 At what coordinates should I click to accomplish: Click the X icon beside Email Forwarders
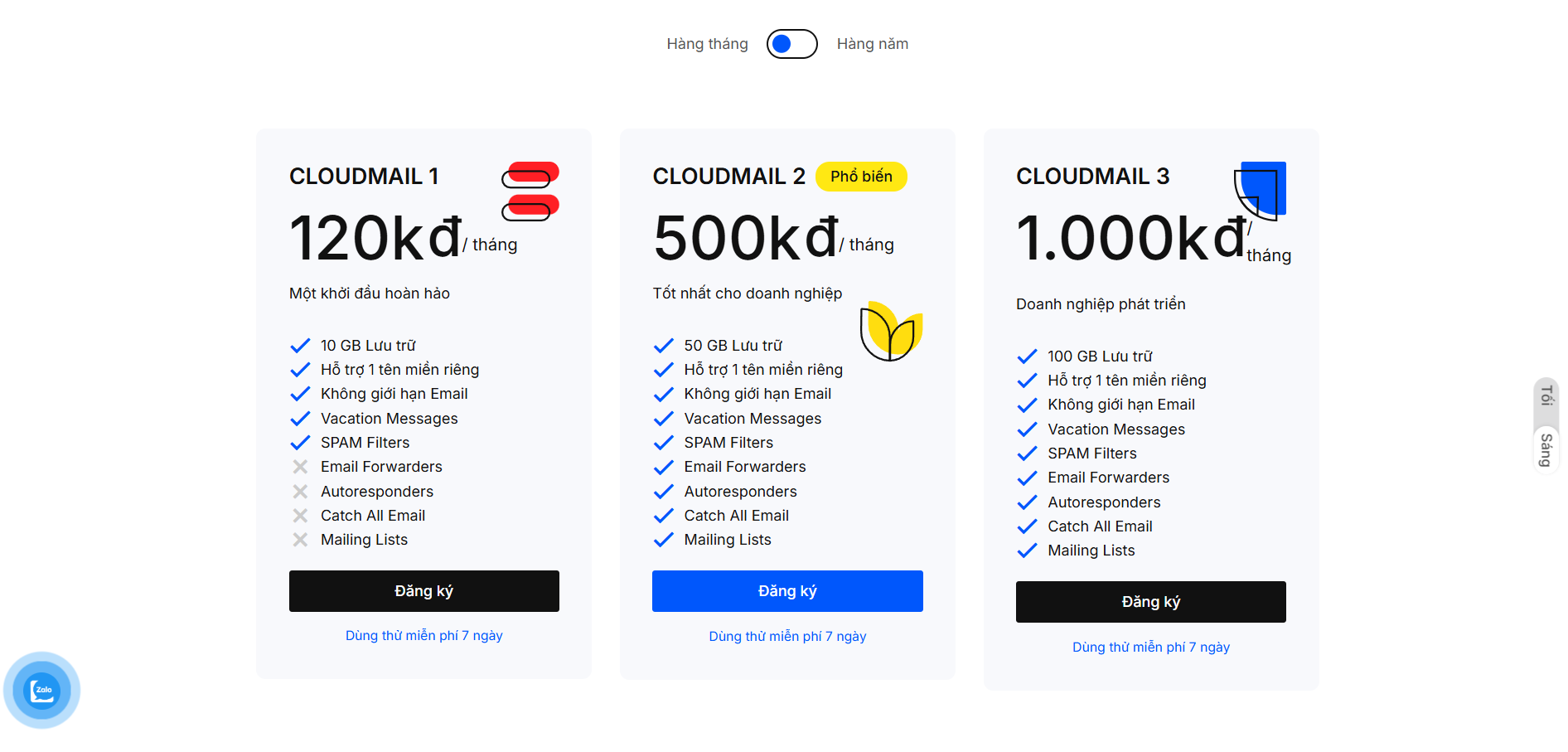point(300,467)
